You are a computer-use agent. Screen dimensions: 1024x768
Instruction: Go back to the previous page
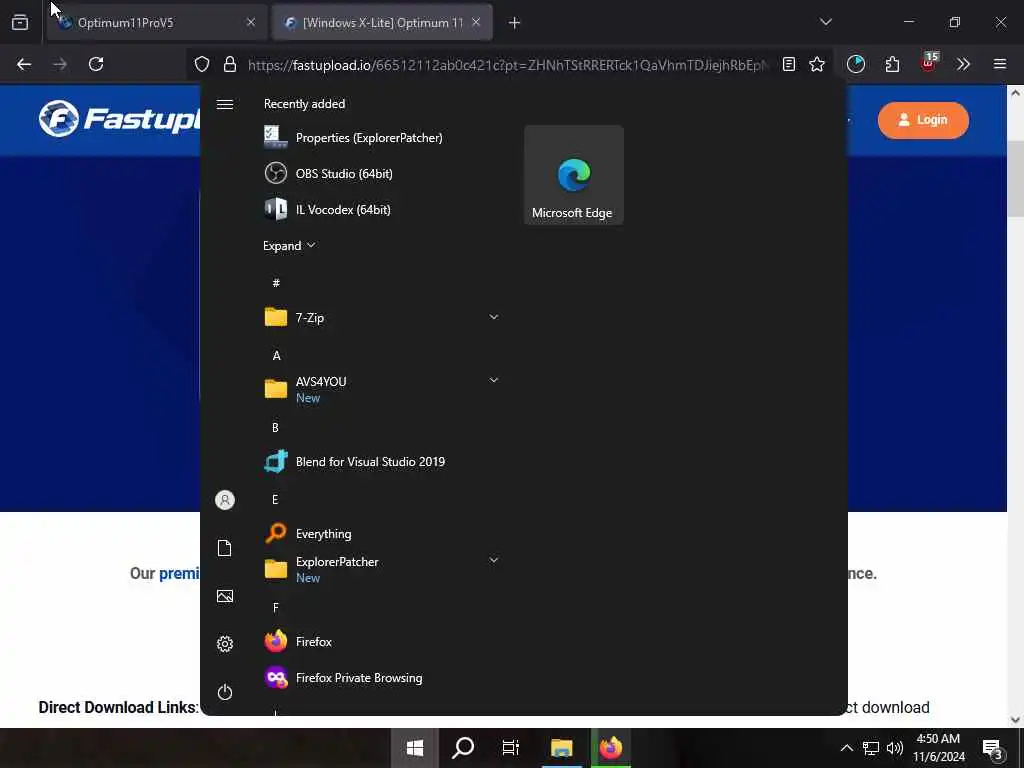coord(24,64)
